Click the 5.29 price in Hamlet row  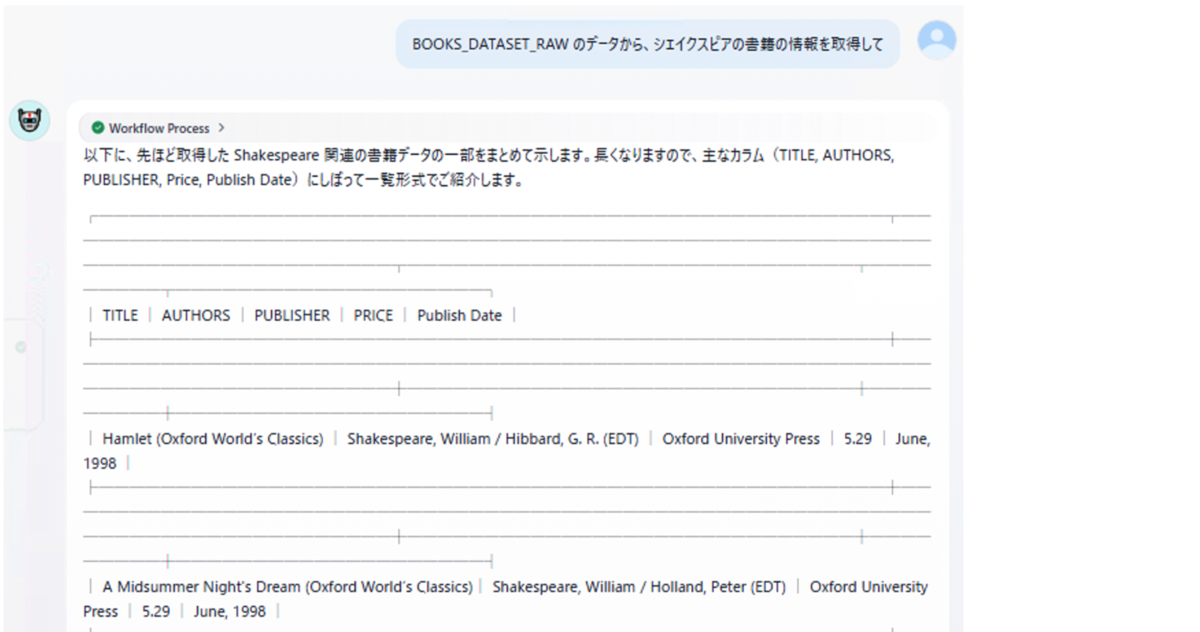[858, 439]
